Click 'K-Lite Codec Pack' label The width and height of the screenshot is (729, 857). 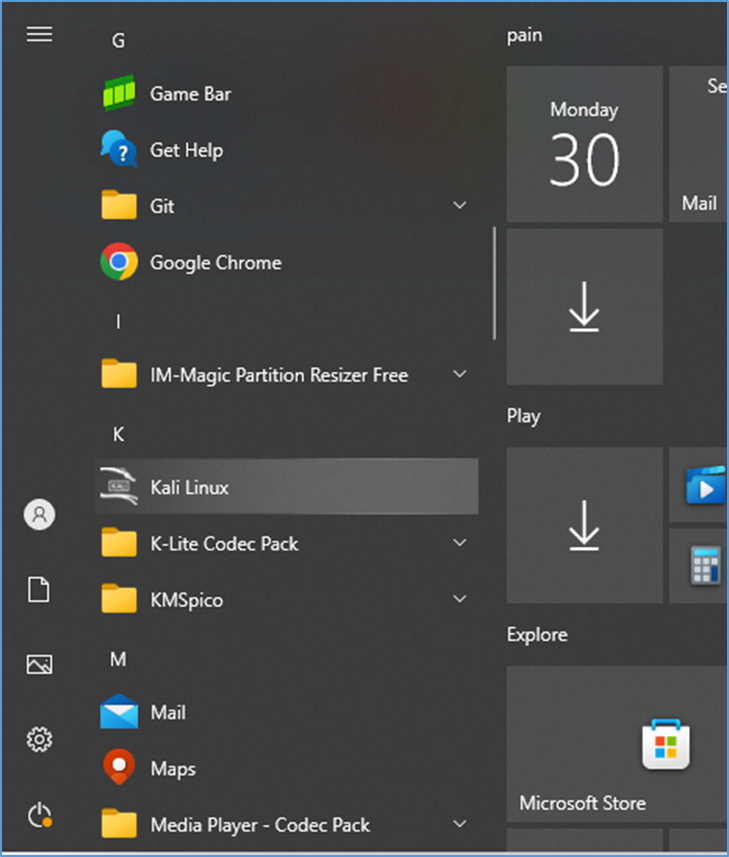coord(224,543)
